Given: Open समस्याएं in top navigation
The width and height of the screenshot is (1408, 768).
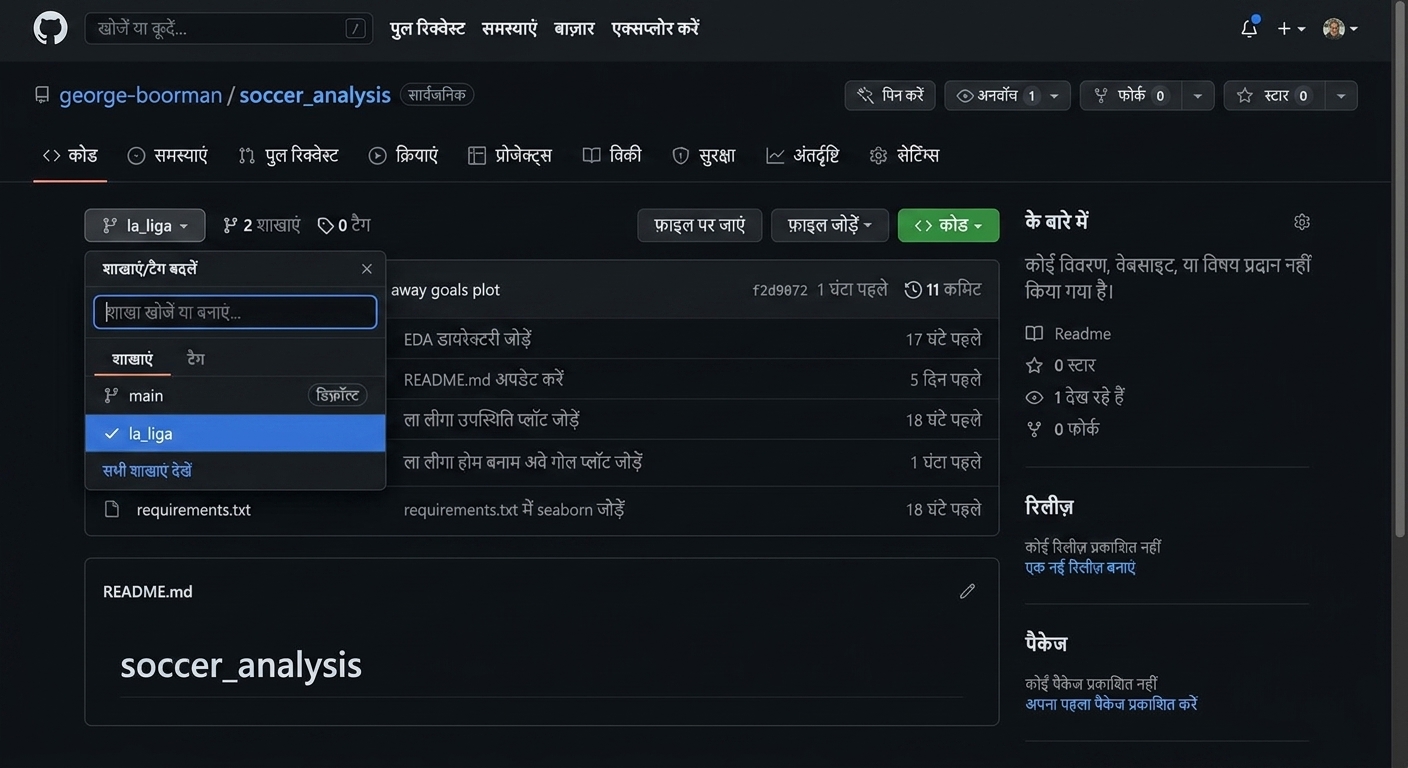Looking at the screenshot, I should click(509, 29).
